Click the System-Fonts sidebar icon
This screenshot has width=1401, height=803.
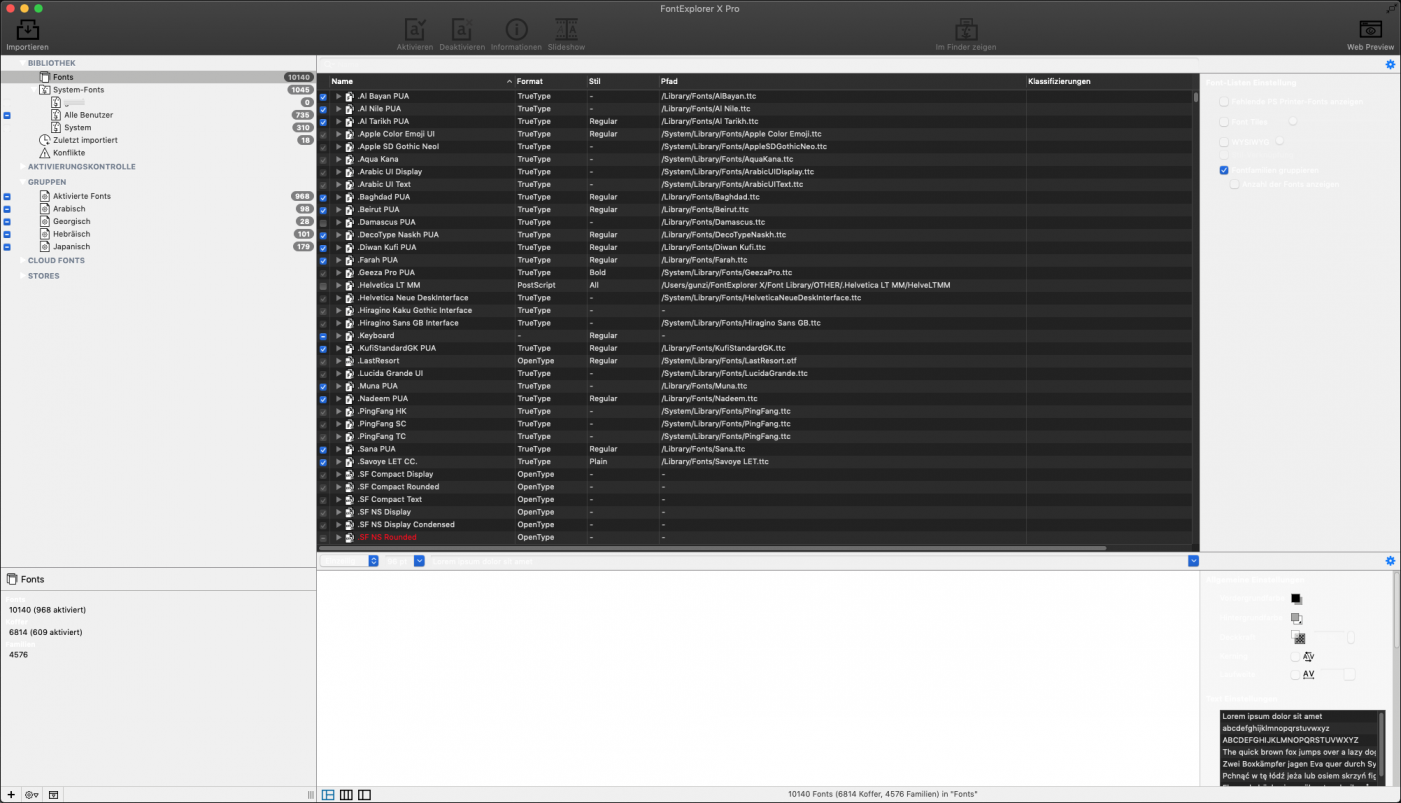click(x=44, y=90)
